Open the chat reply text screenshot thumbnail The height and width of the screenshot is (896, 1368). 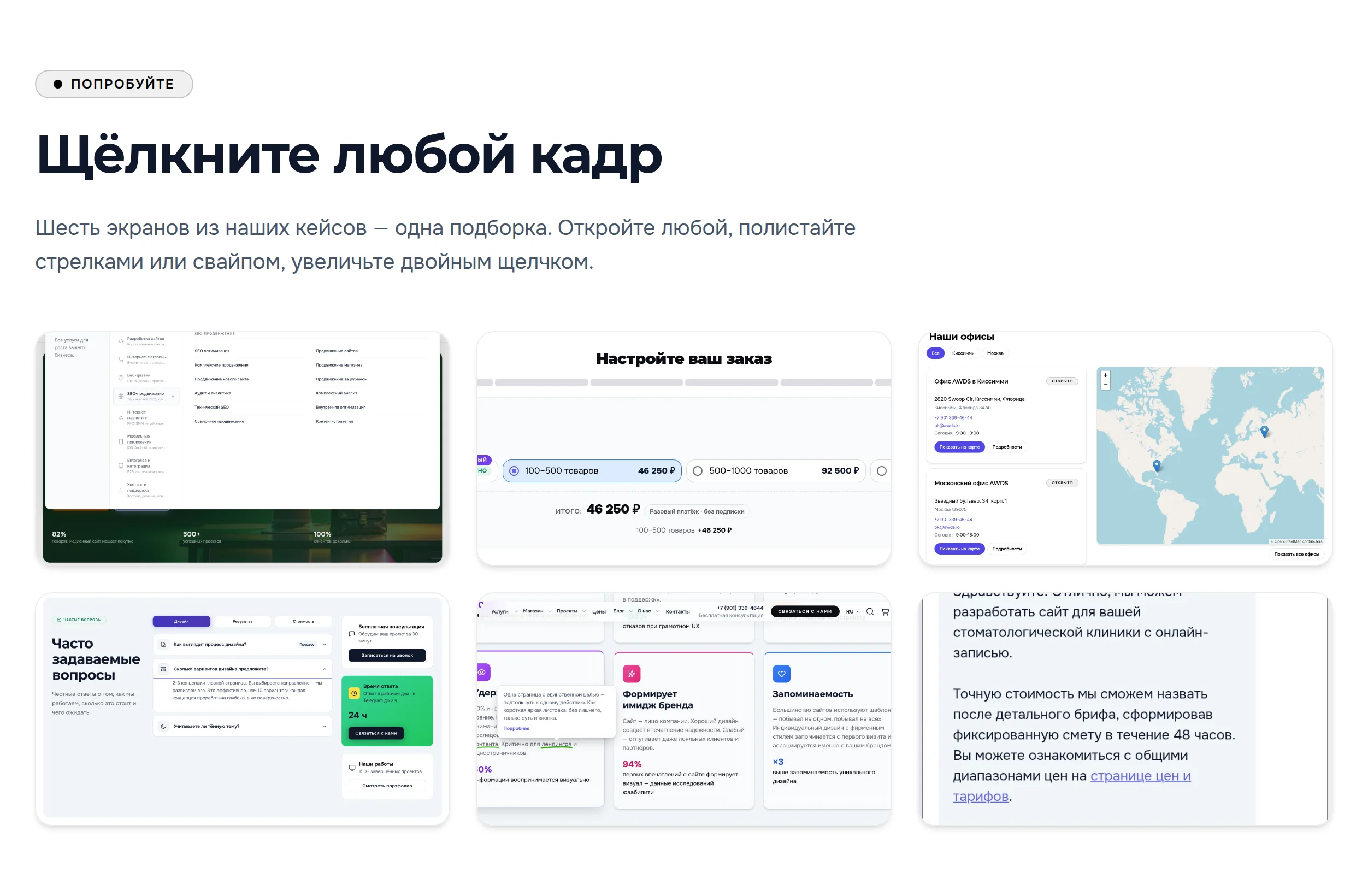1125,709
